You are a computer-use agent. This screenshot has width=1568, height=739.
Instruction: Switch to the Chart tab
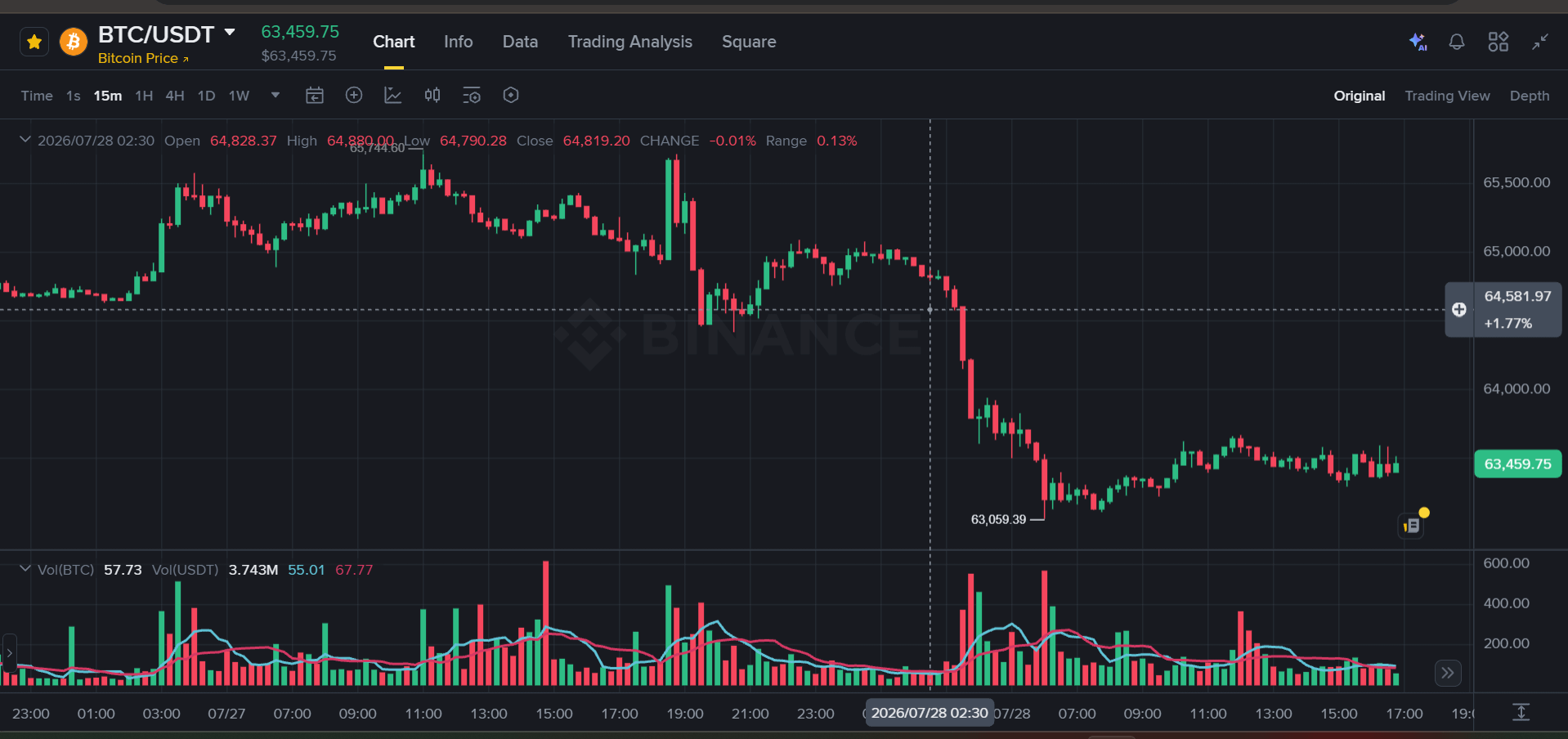pyautogui.click(x=394, y=42)
